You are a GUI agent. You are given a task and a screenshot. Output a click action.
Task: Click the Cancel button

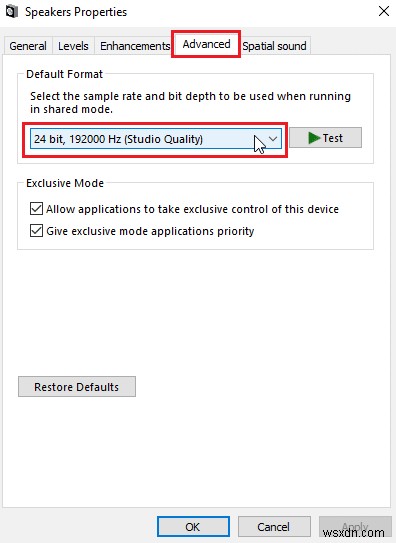pos(274,527)
